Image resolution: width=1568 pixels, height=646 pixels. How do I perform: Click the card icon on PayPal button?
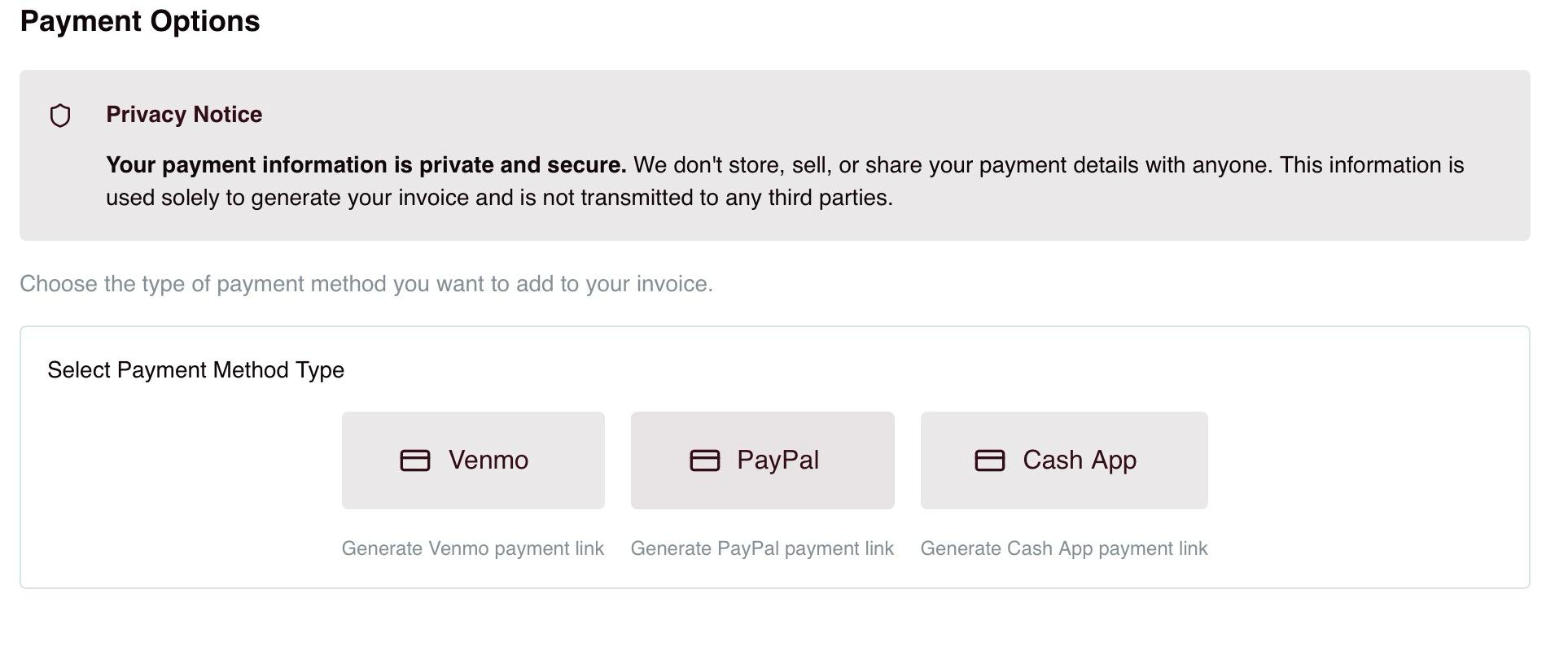(x=705, y=460)
